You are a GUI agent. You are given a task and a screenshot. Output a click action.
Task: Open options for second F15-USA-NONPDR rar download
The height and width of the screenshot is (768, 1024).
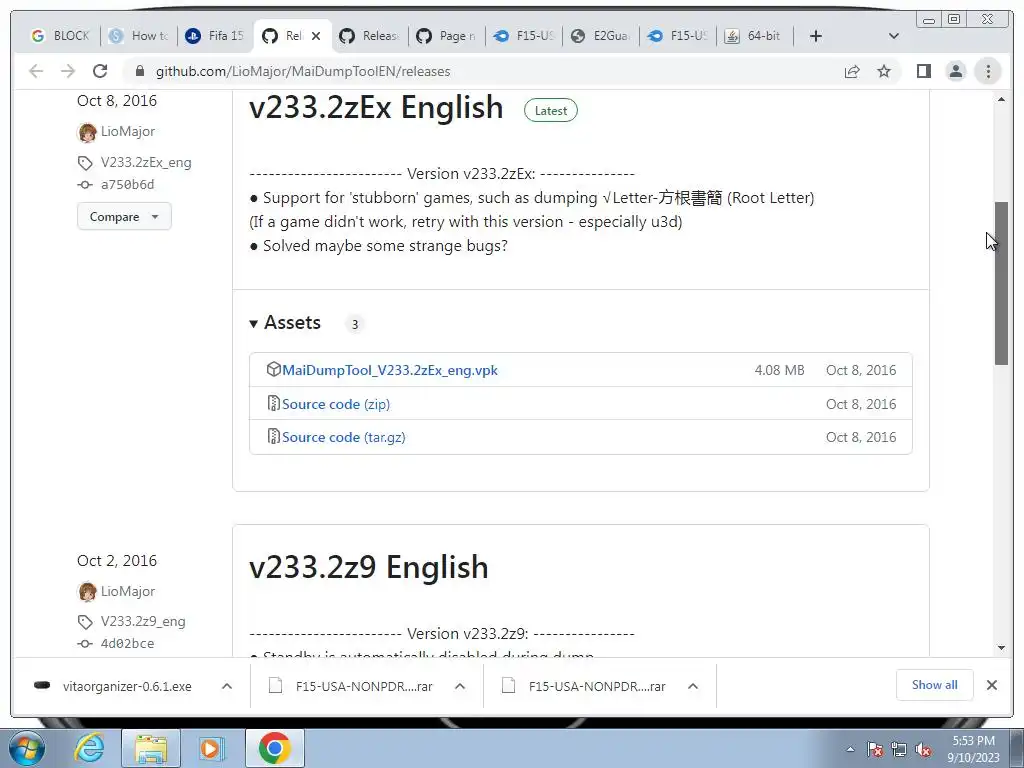point(693,686)
